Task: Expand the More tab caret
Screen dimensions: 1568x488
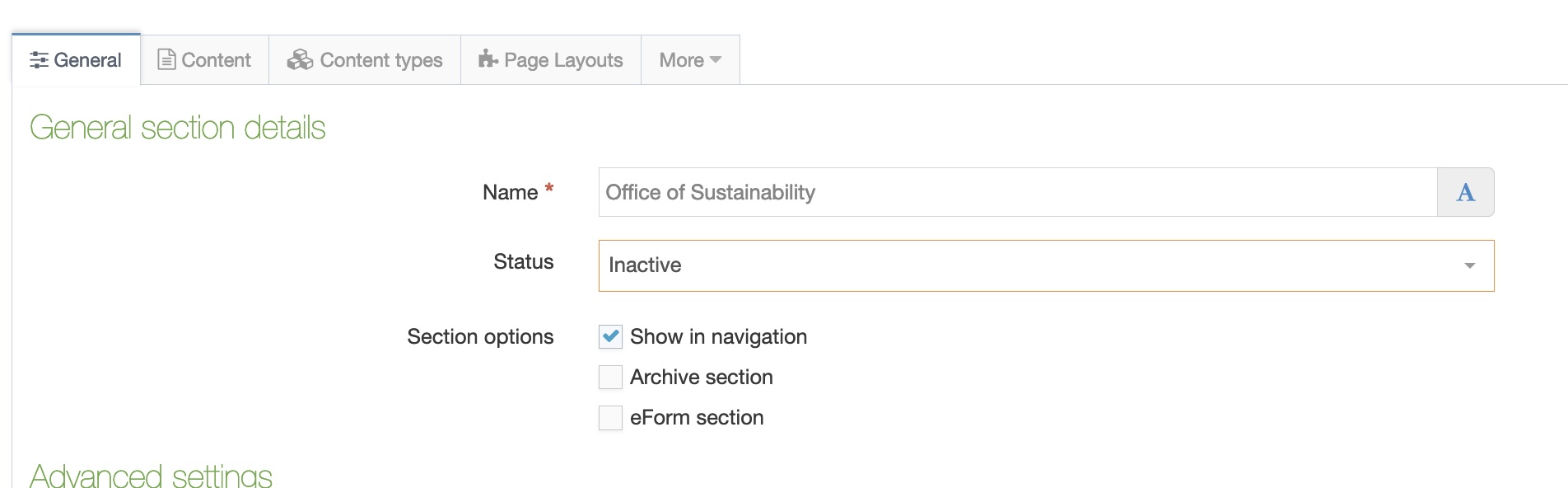Action: (715, 60)
